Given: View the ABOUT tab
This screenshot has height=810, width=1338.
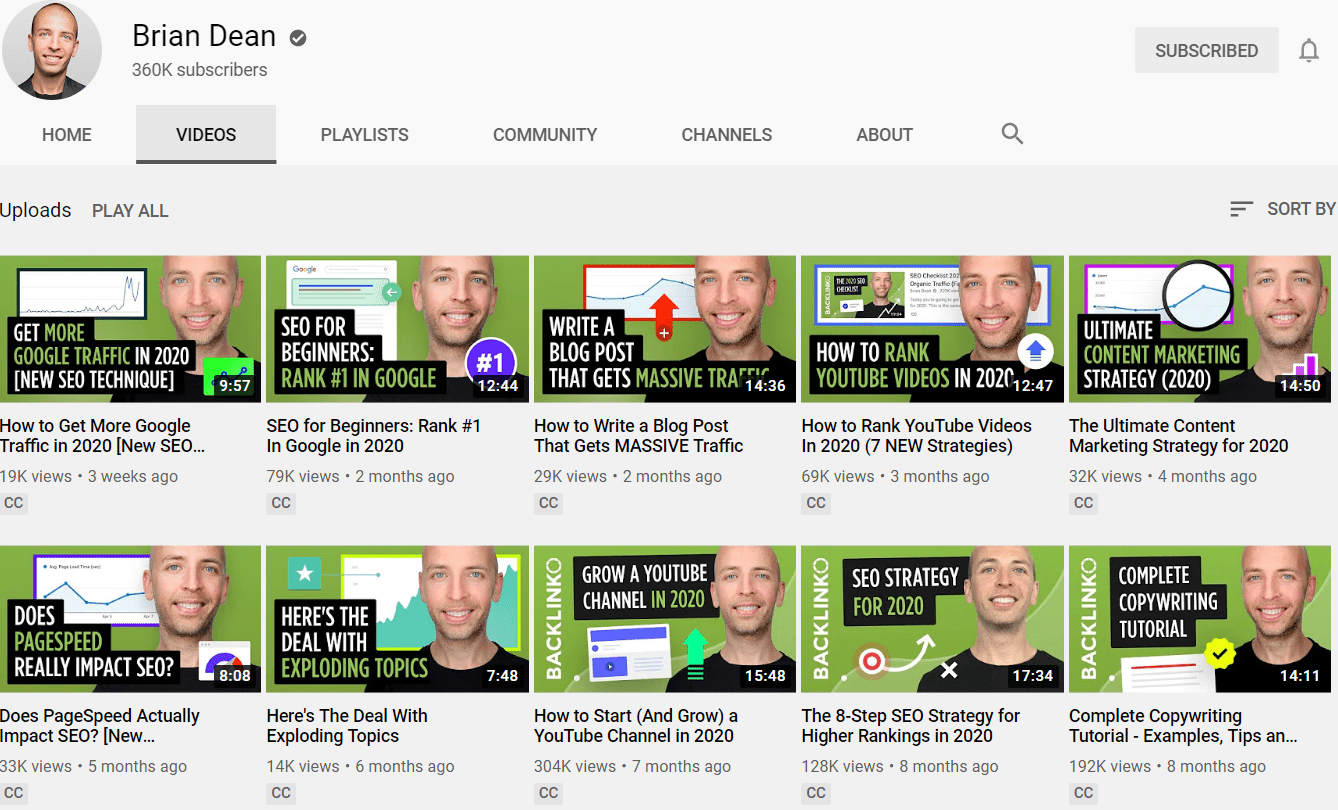Looking at the screenshot, I should (885, 135).
